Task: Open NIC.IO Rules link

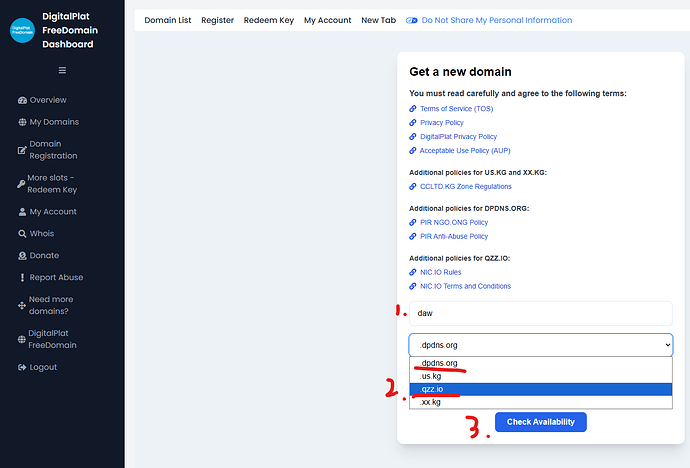Action: 440,272
